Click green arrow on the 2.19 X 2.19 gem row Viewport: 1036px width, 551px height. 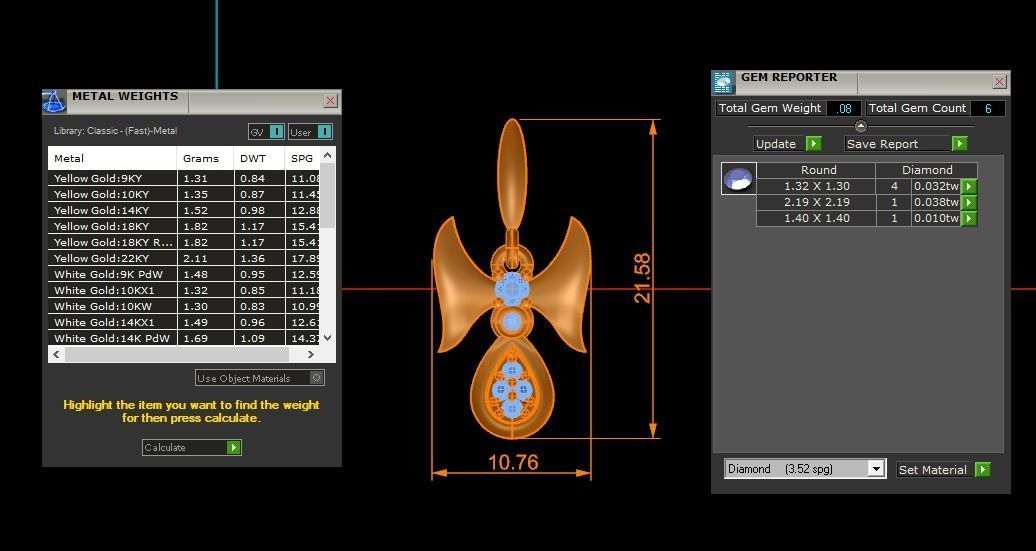[969, 202]
